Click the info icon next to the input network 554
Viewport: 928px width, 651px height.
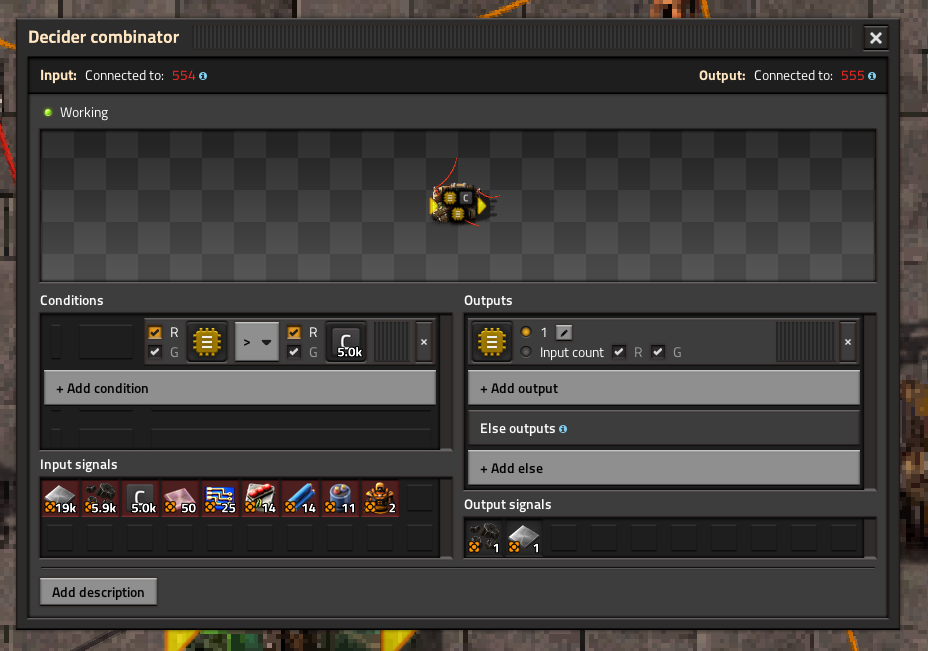[203, 76]
